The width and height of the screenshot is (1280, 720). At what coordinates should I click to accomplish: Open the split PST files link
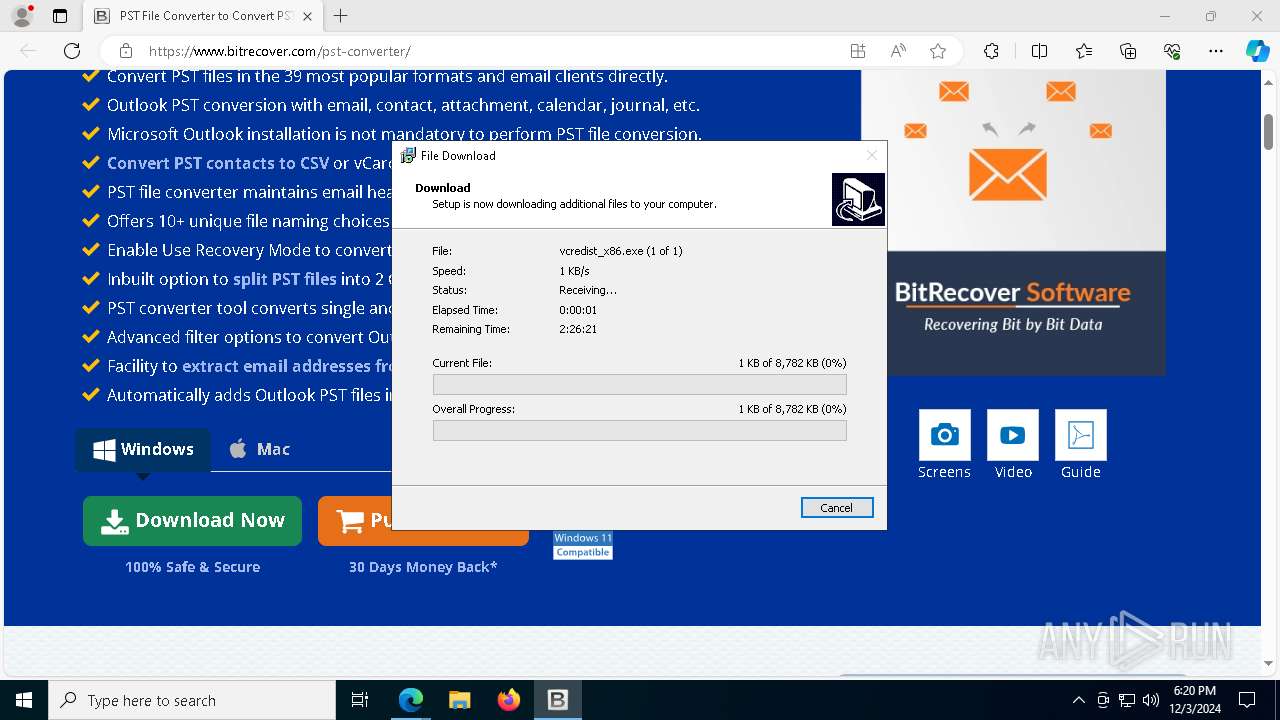(284, 279)
